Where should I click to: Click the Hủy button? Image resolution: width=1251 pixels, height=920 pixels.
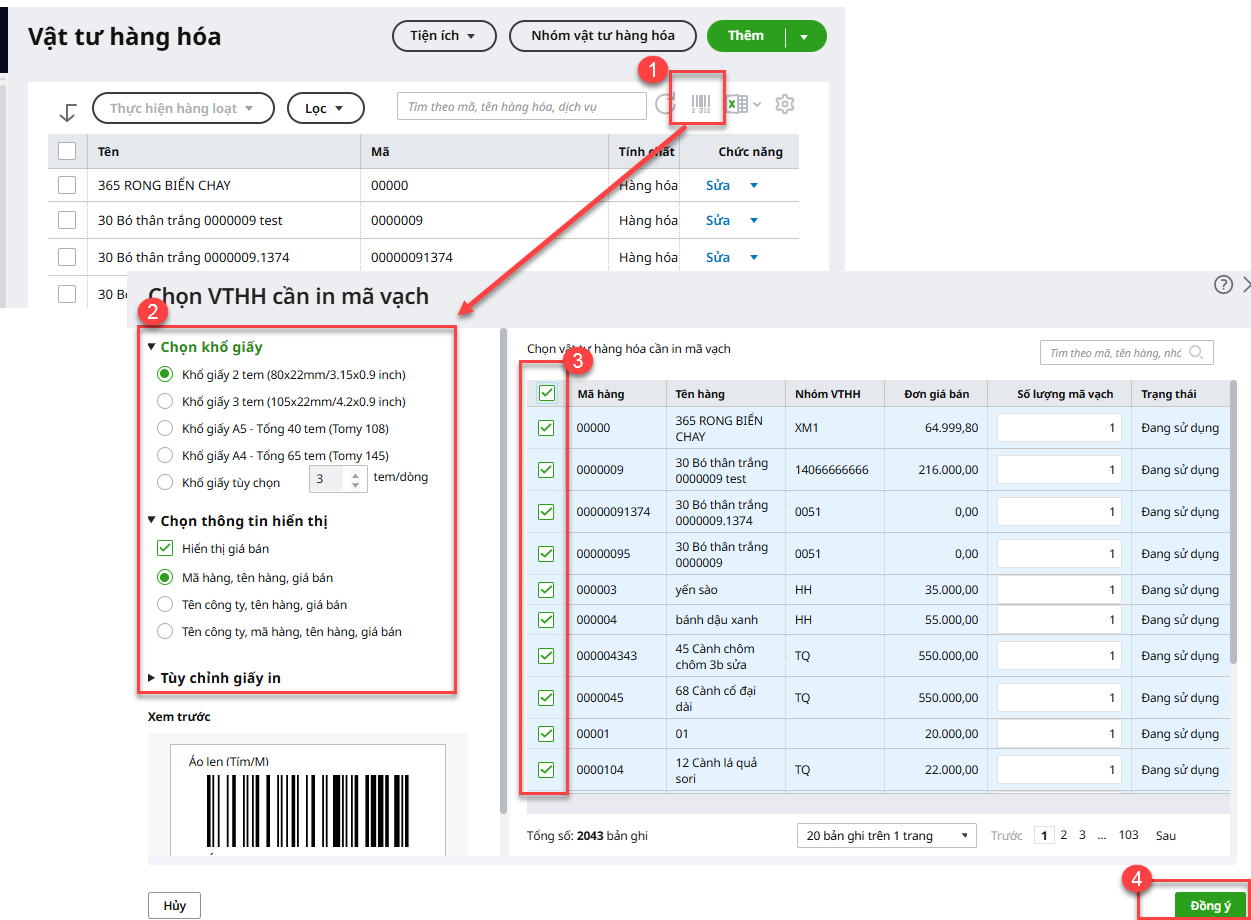[174, 906]
